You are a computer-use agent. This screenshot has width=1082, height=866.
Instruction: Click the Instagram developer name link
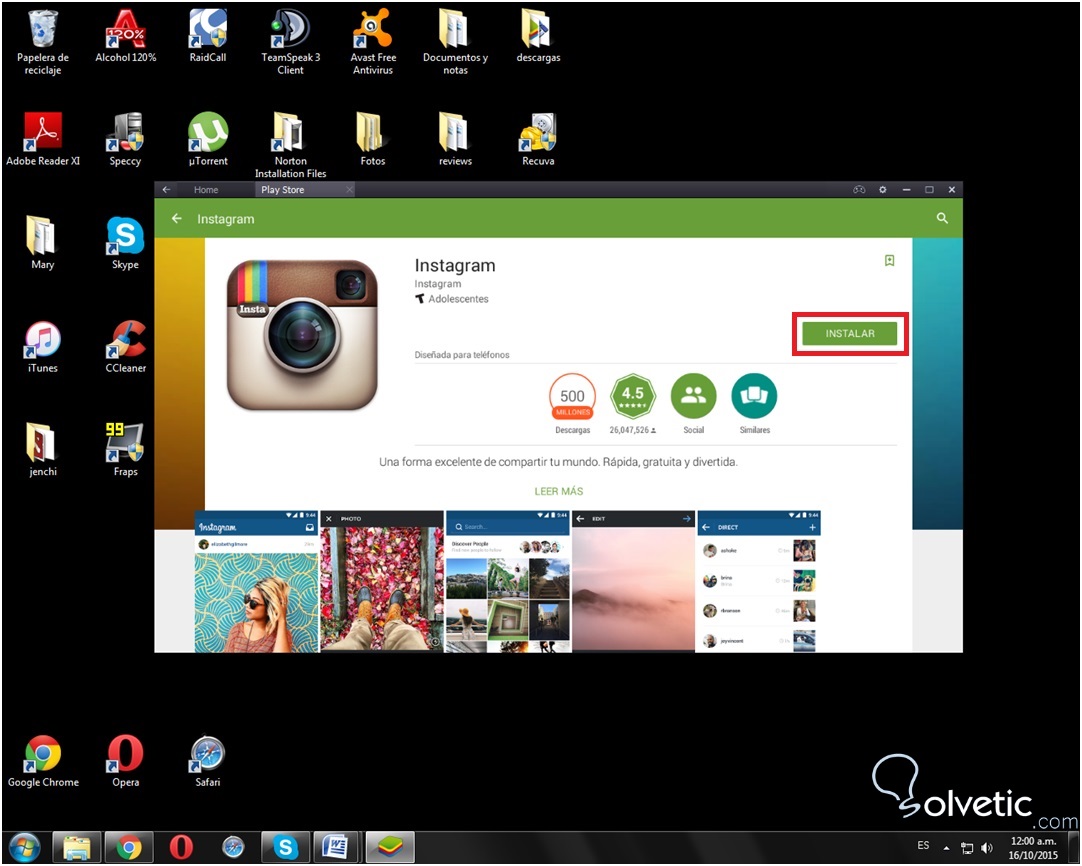tap(437, 284)
